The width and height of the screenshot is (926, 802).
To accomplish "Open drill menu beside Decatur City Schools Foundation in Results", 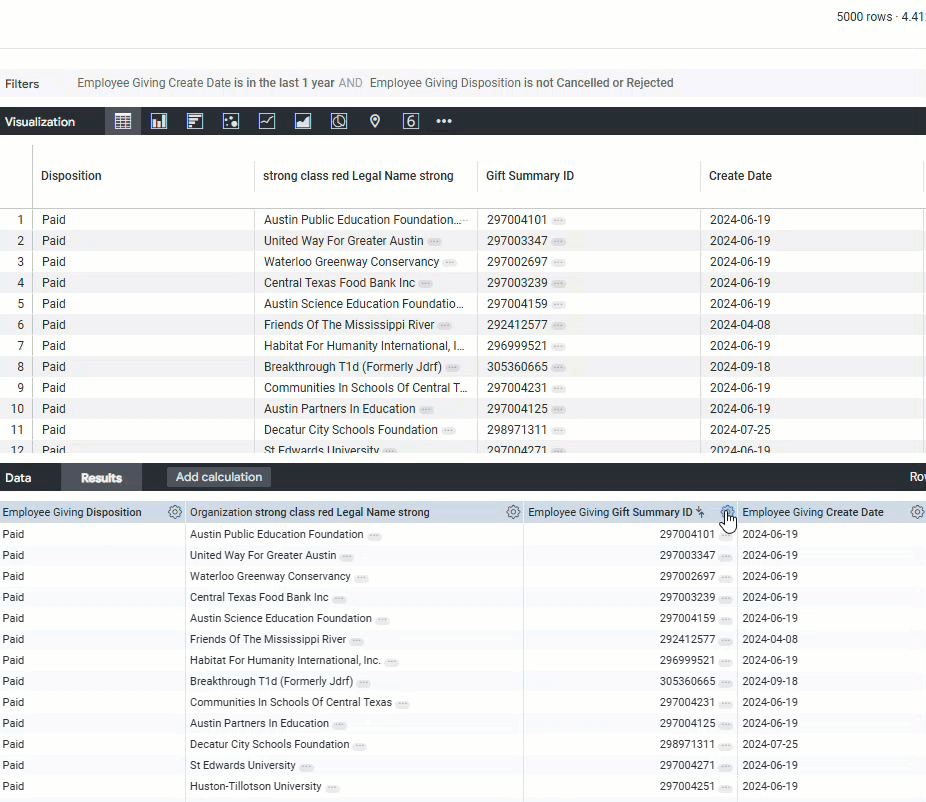I will point(360,746).
